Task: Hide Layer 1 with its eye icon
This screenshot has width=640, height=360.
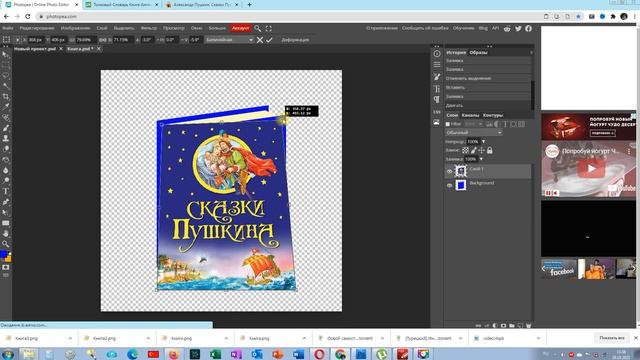Action: pyautogui.click(x=449, y=171)
